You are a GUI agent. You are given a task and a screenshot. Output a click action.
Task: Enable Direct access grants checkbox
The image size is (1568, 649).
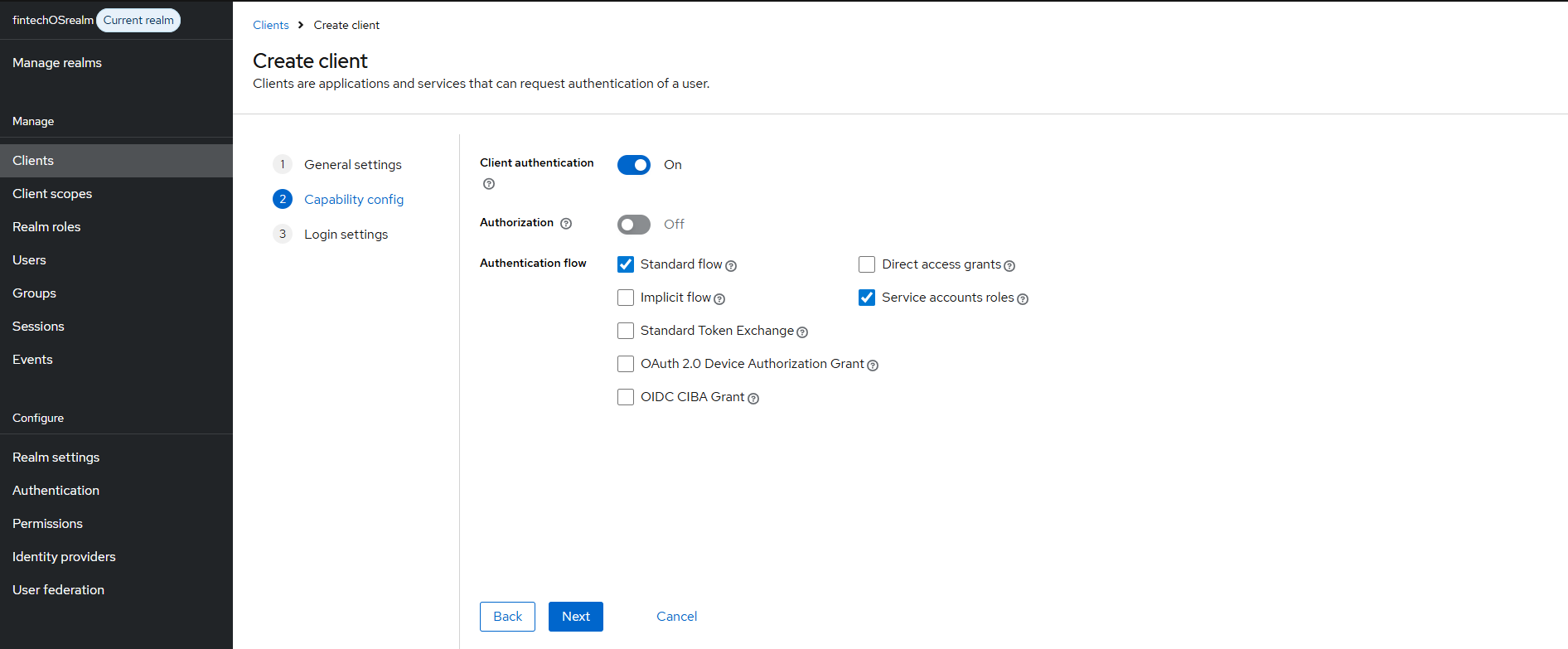click(x=867, y=264)
